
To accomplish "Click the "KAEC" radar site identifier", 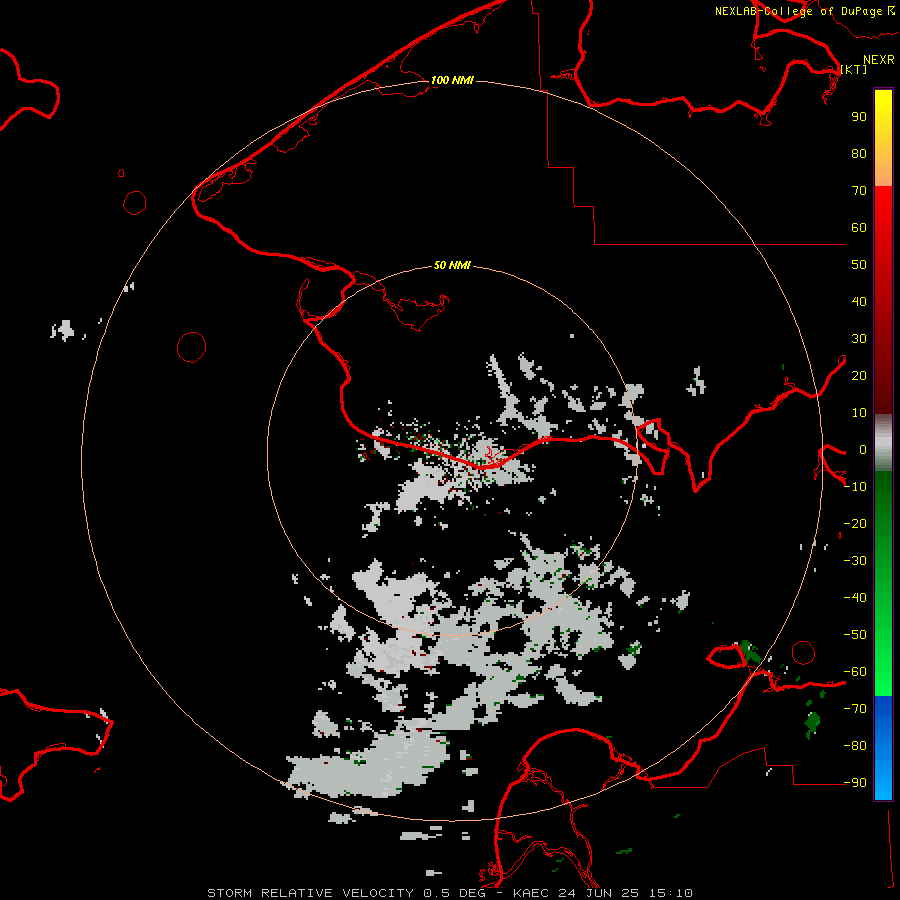I will click(531, 893).
